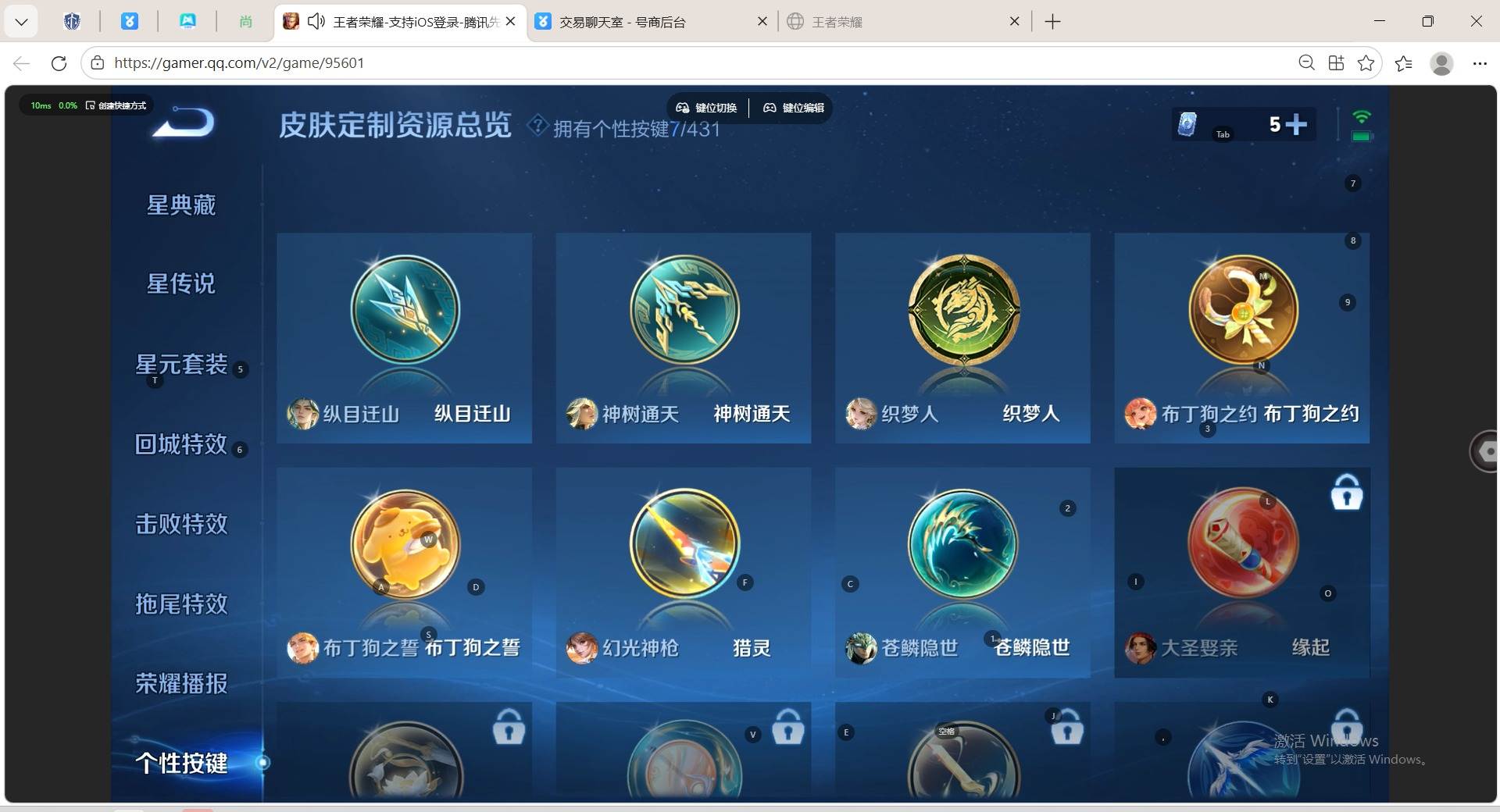
Task: Click the blue card currency icon
Action: click(1187, 124)
